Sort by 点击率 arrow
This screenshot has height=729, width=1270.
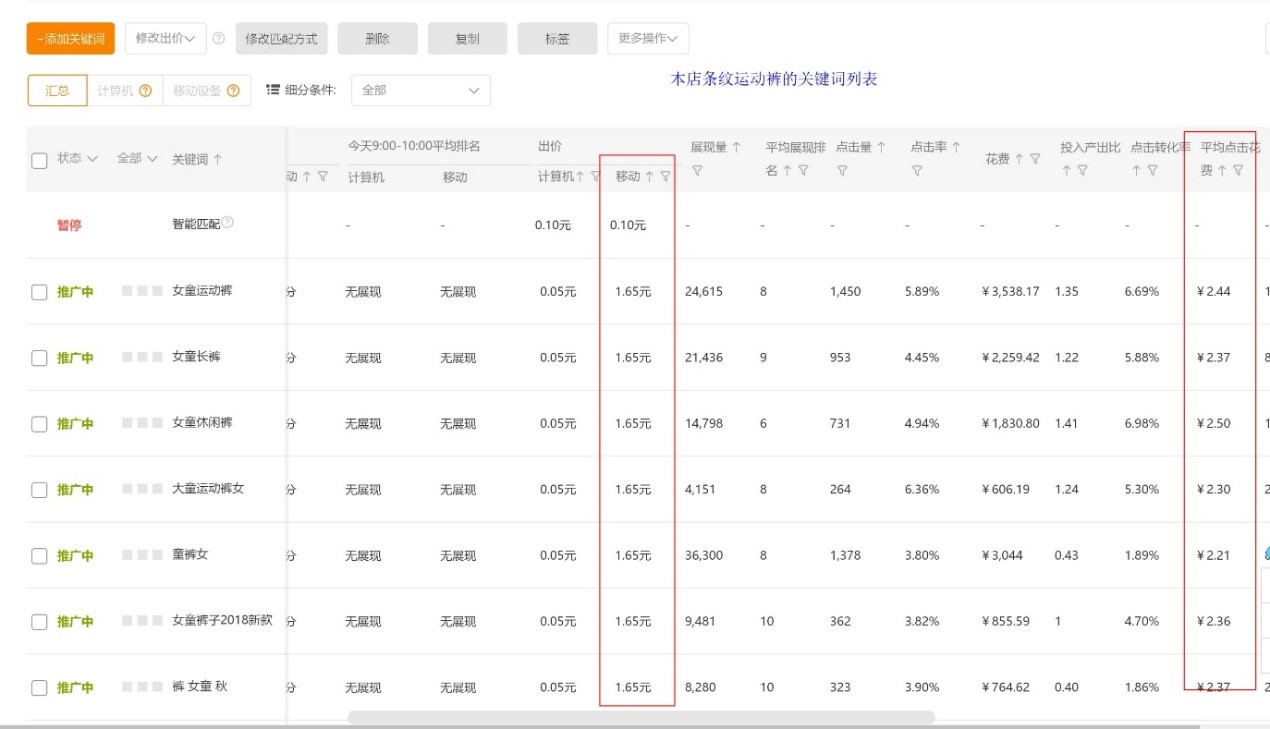point(957,147)
